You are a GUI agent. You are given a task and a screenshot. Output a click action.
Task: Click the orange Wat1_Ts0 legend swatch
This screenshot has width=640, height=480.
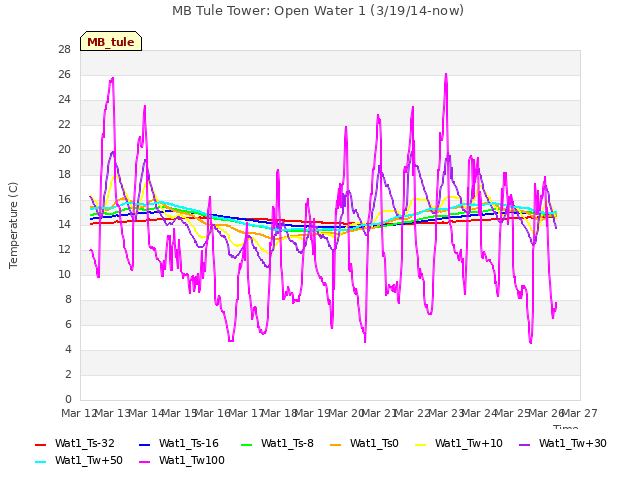(336, 444)
